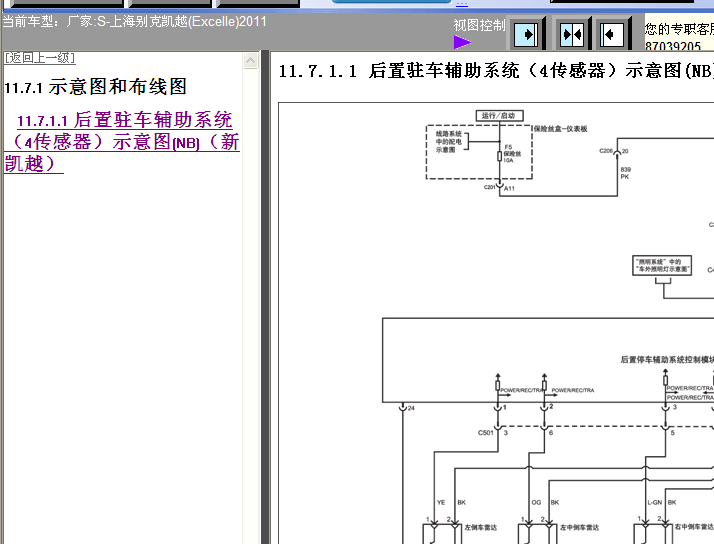Viewport: 714px width, 544px height.
Task: Click the 返回上一级 link
Action: (40, 58)
